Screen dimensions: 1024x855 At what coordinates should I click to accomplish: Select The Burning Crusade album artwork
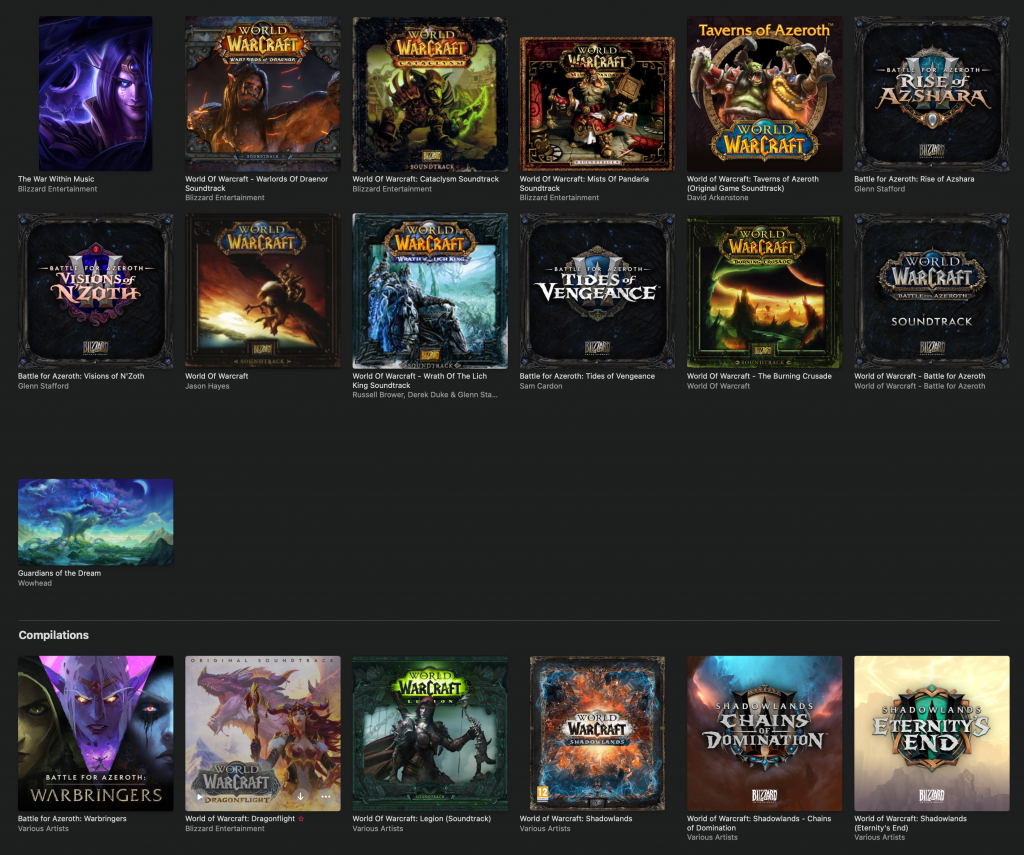coord(764,291)
